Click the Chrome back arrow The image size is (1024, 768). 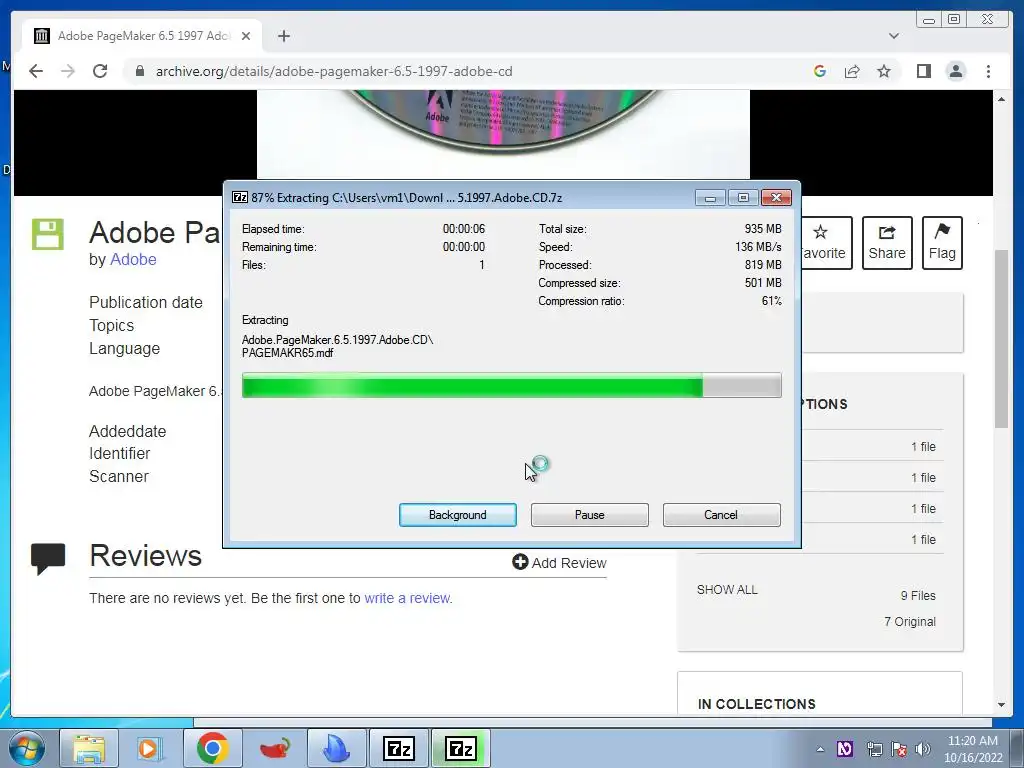point(36,71)
